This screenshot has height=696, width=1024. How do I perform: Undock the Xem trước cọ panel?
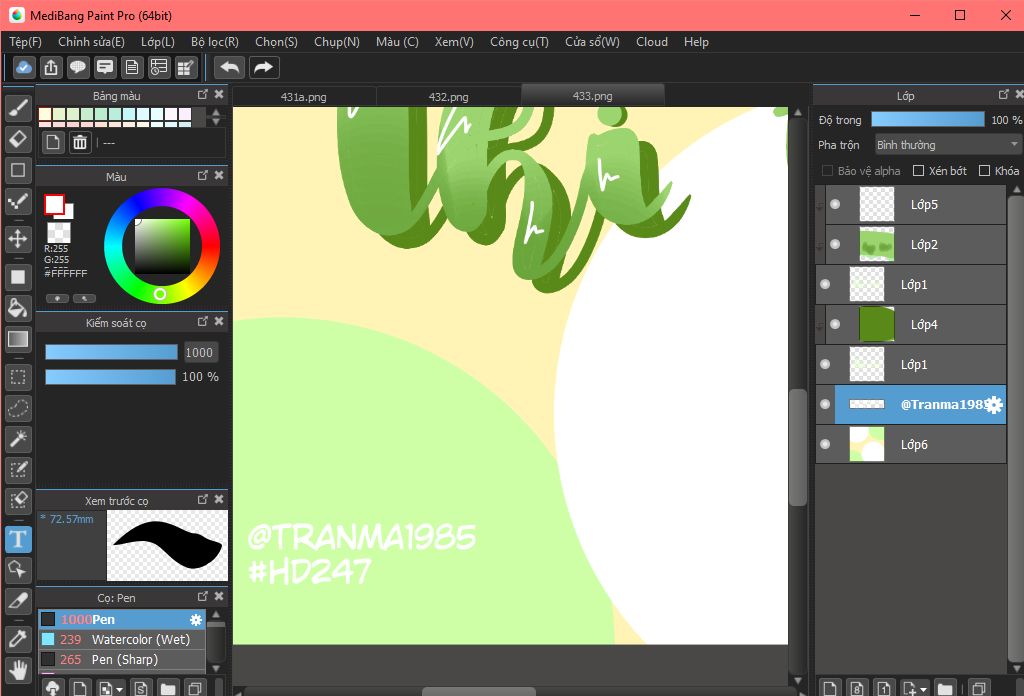pyautogui.click(x=202, y=499)
